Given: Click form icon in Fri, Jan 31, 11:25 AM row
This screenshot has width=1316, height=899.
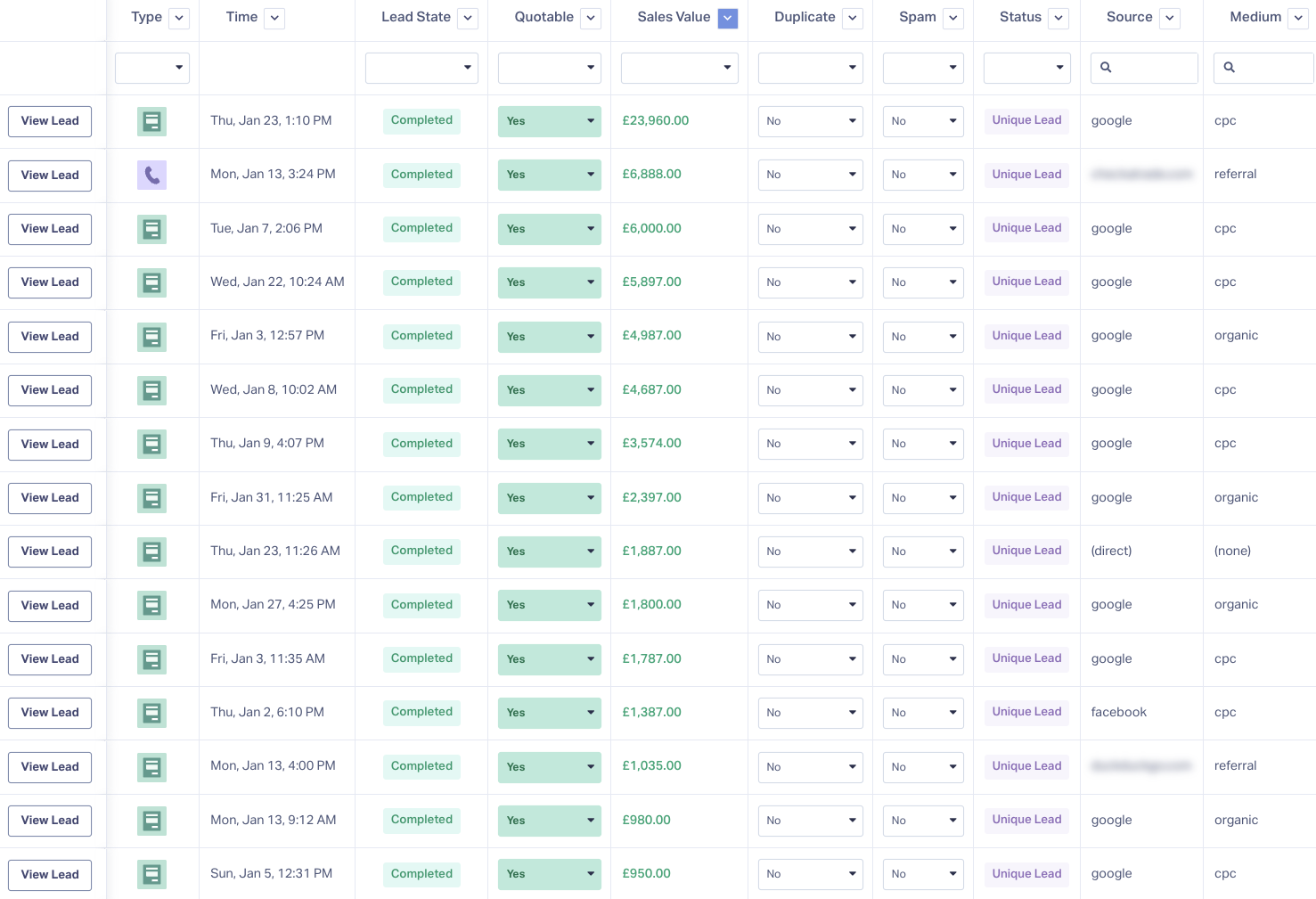Looking at the screenshot, I should [151, 498].
